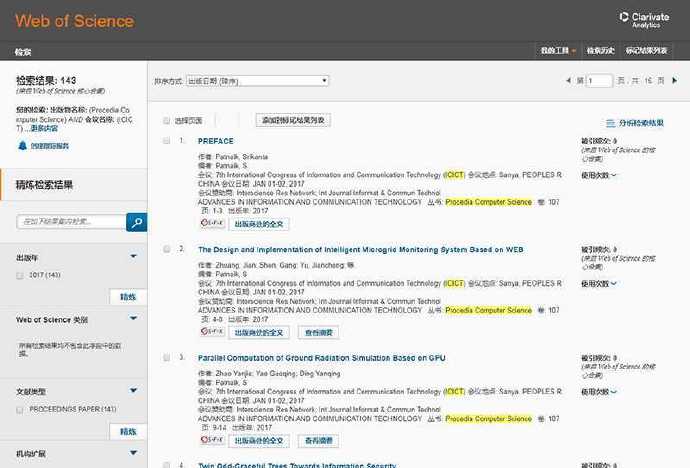Tick the select page checkbox
Viewport: 690px width, 468px height.
click(x=166, y=121)
